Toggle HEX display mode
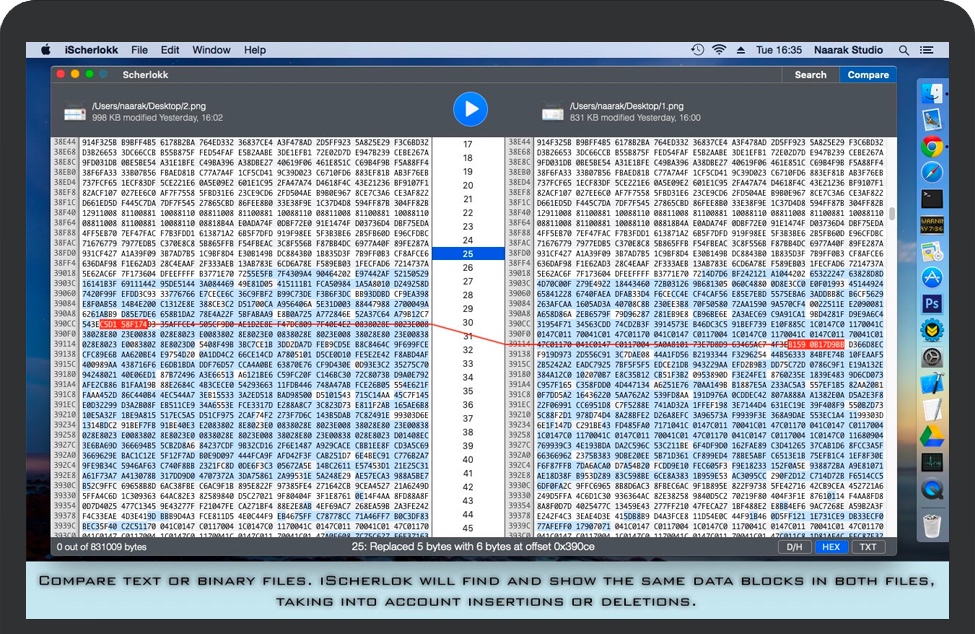The width and height of the screenshot is (975, 634). tap(830, 547)
